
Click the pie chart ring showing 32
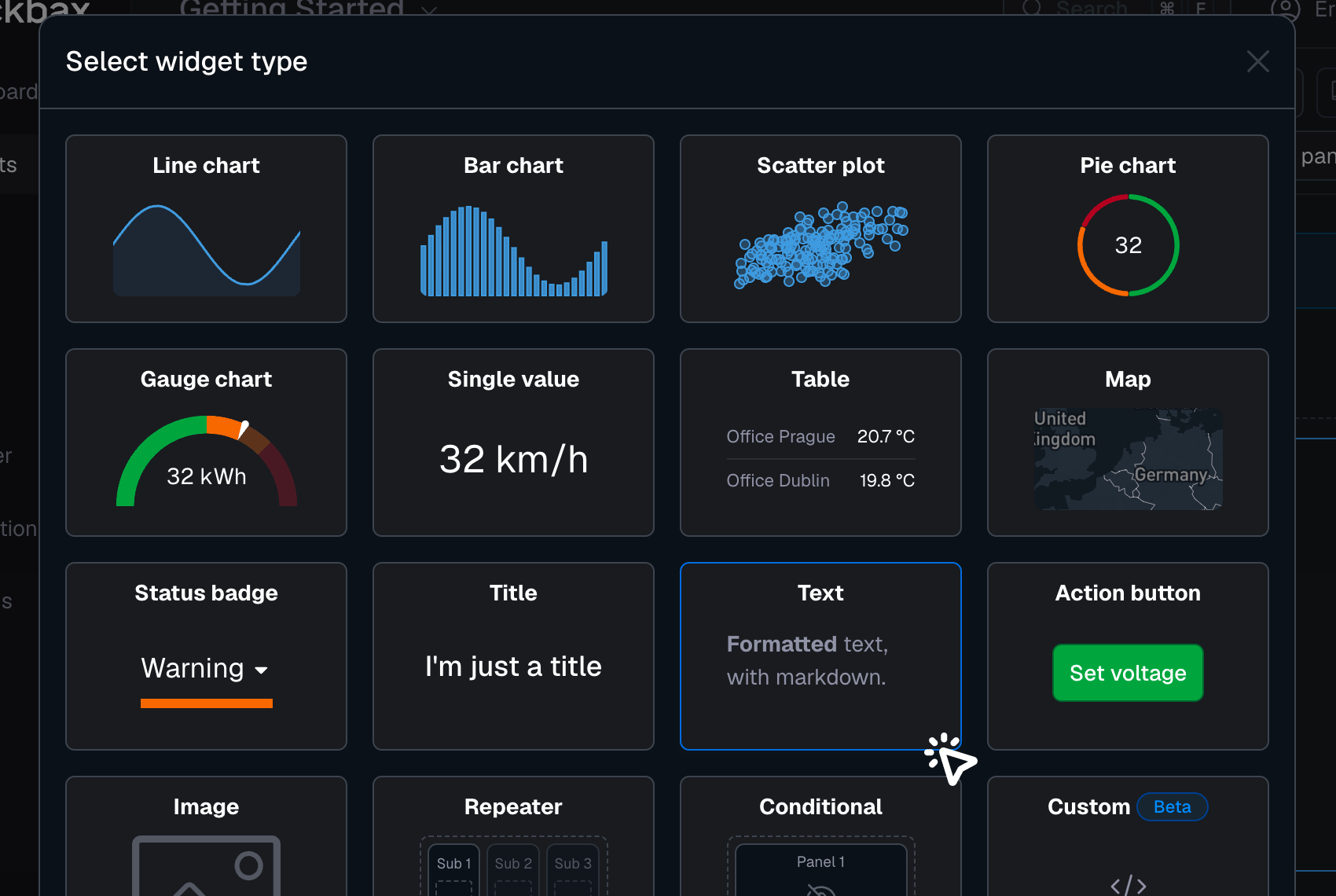pos(1128,245)
